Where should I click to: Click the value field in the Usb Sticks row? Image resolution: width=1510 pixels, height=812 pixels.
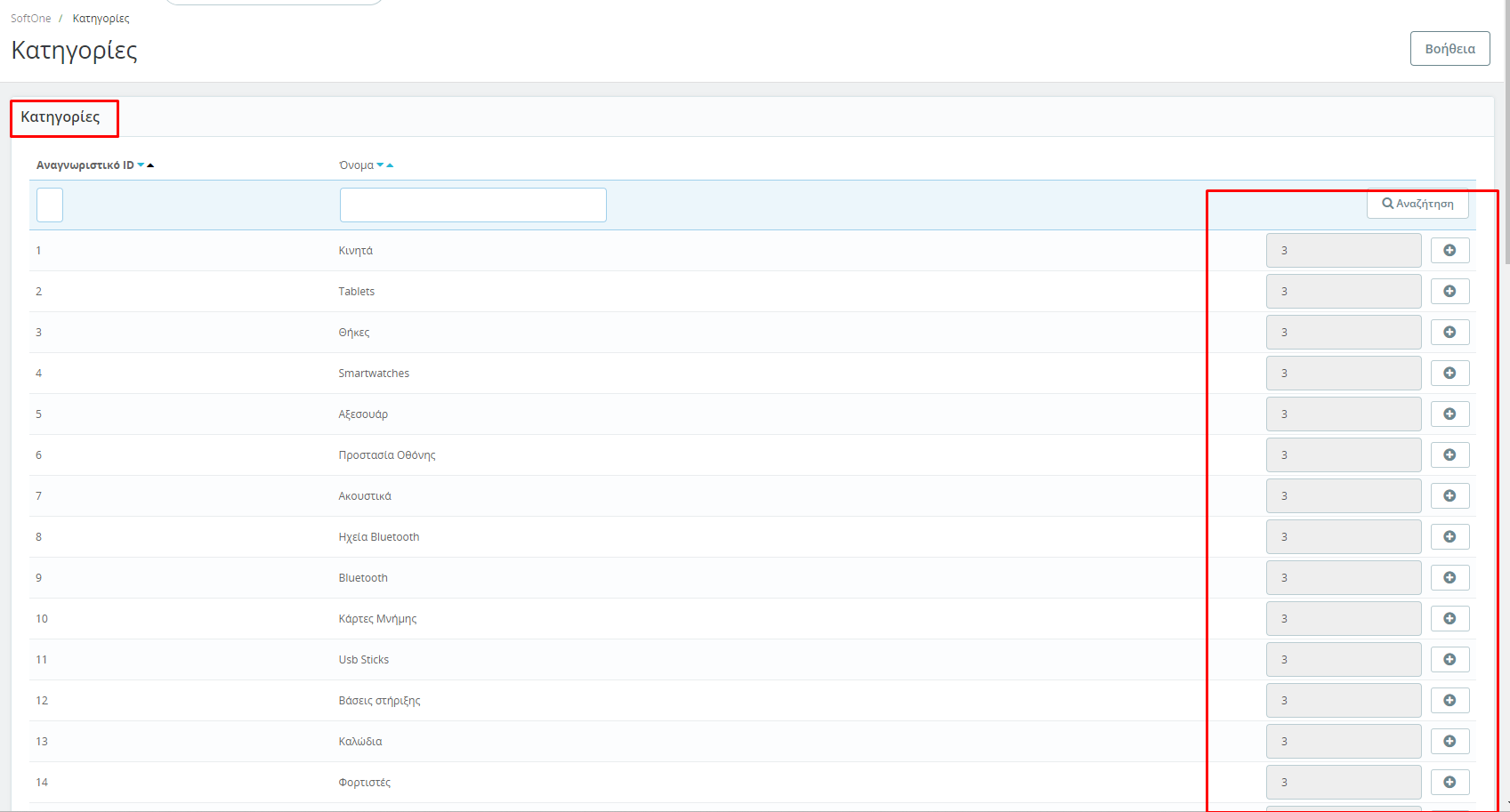click(1344, 660)
